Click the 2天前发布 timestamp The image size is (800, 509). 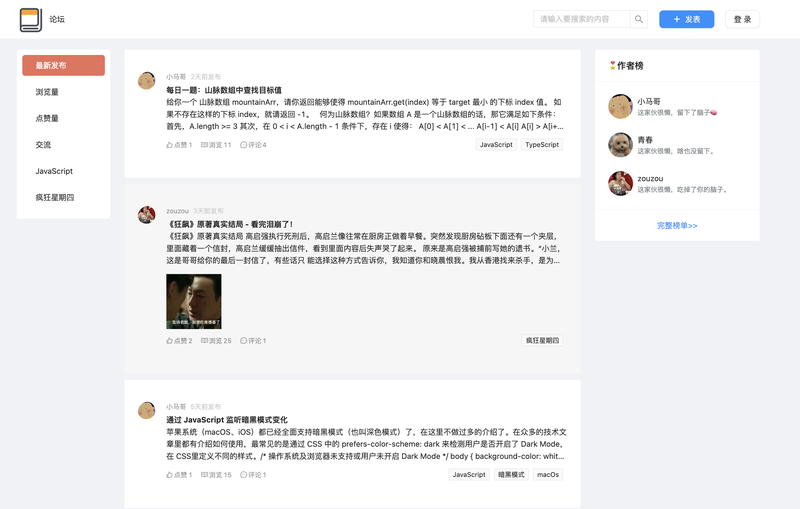(206, 77)
